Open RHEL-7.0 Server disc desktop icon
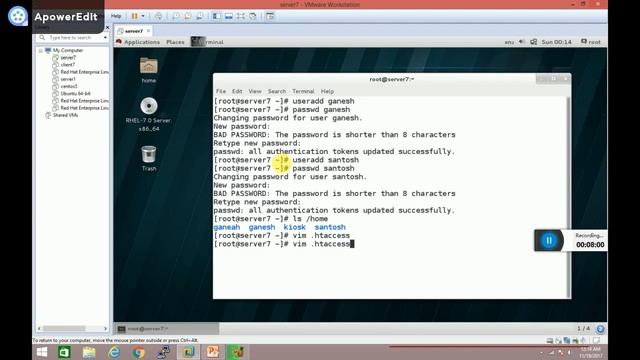 (x=149, y=114)
